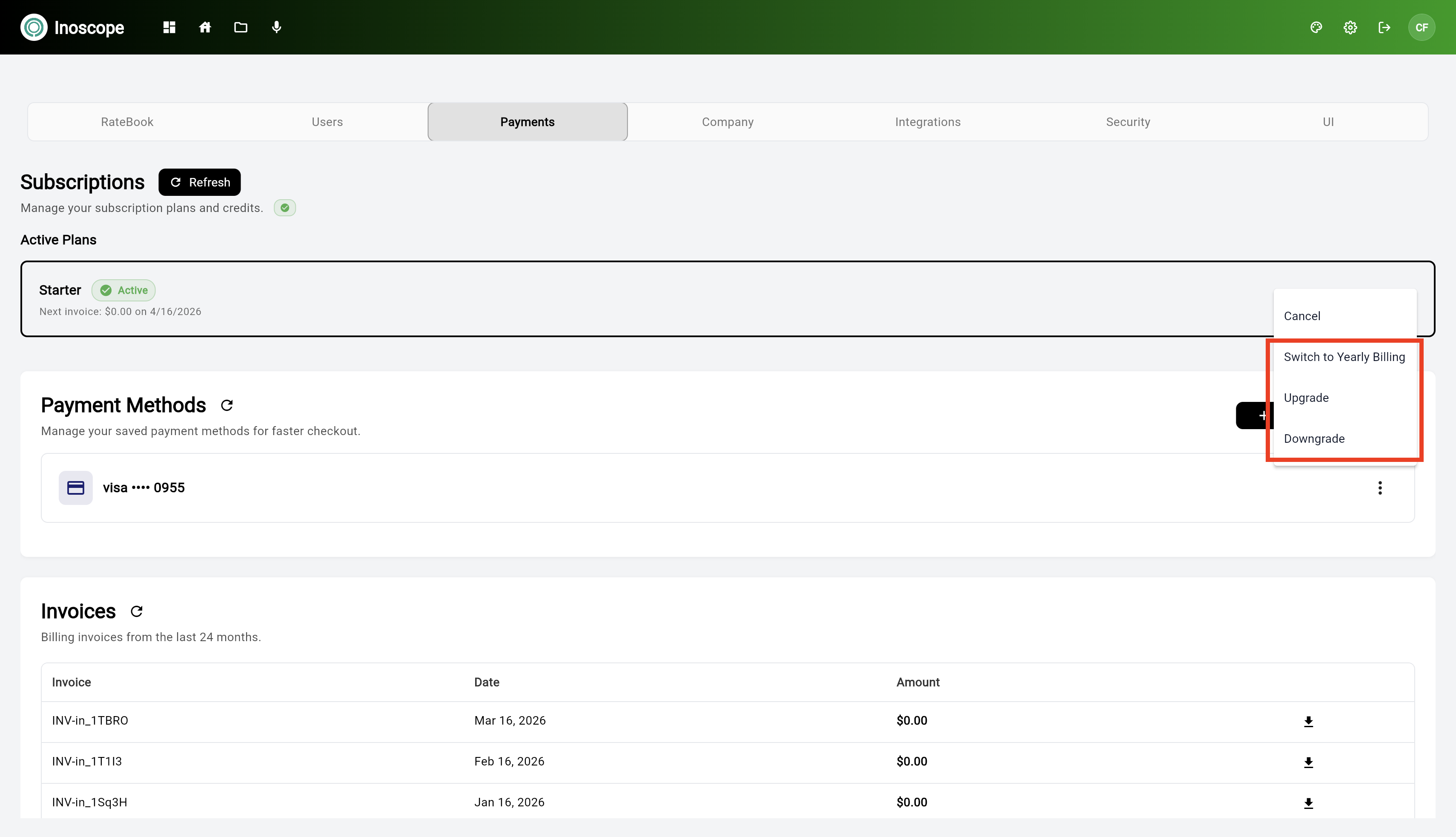
Task: Choose Downgrade from the plan menu
Action: [1314, 438]
